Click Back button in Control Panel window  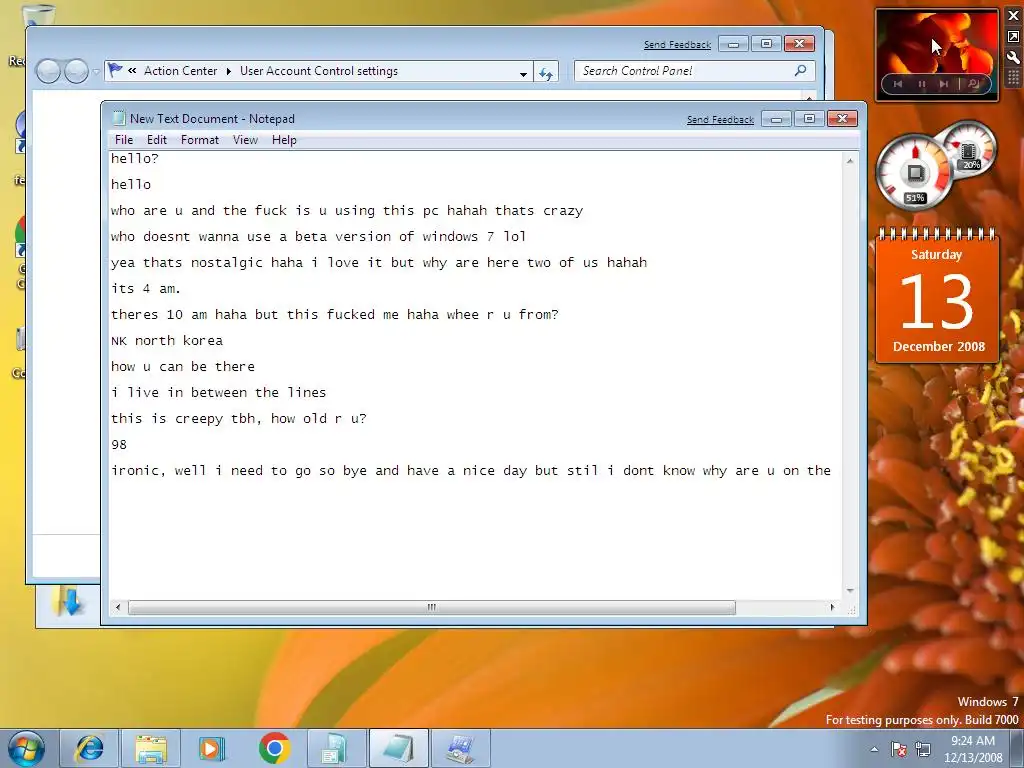coord(48,71)
